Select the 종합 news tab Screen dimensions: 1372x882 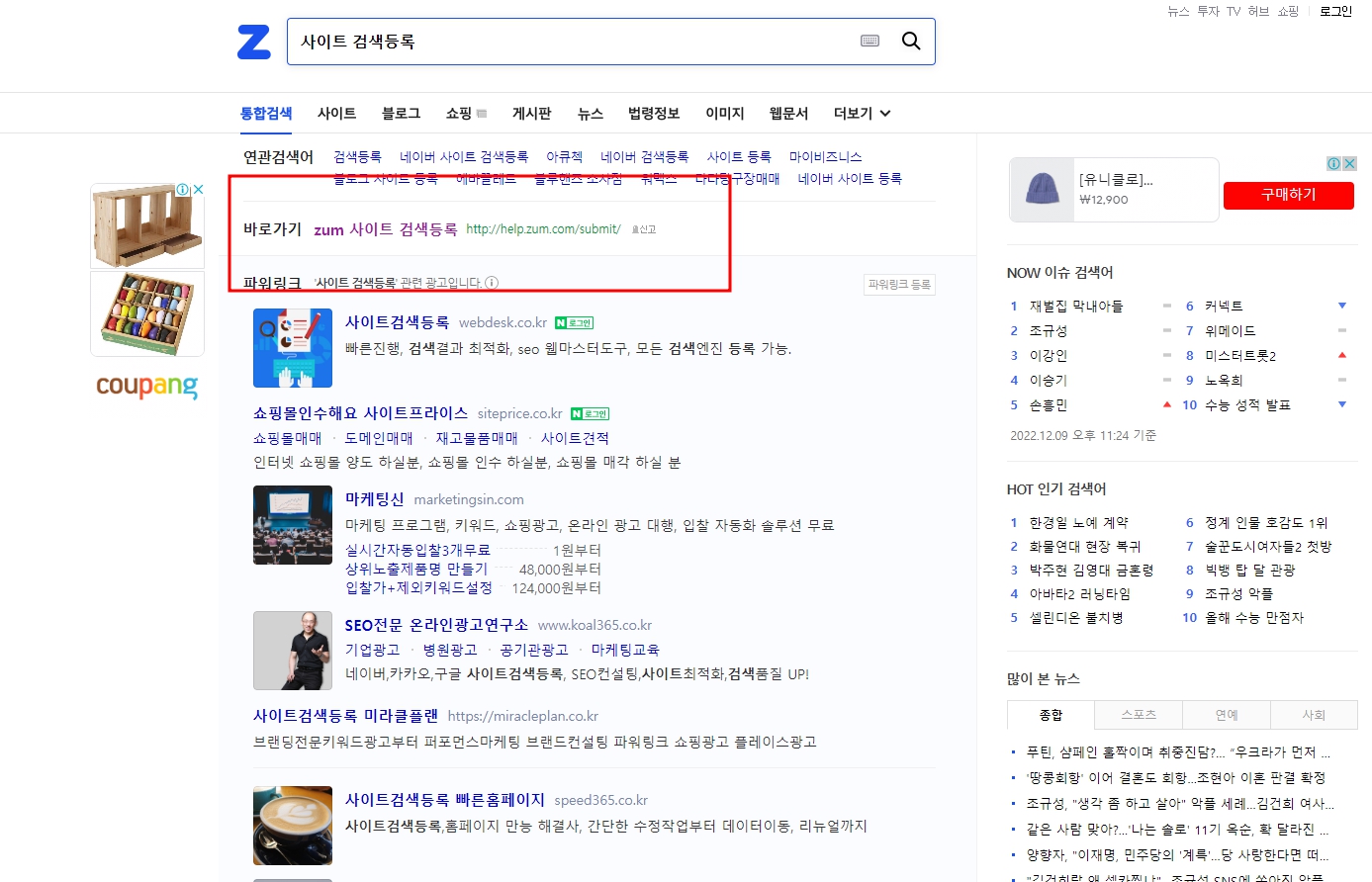[1051, 715]
